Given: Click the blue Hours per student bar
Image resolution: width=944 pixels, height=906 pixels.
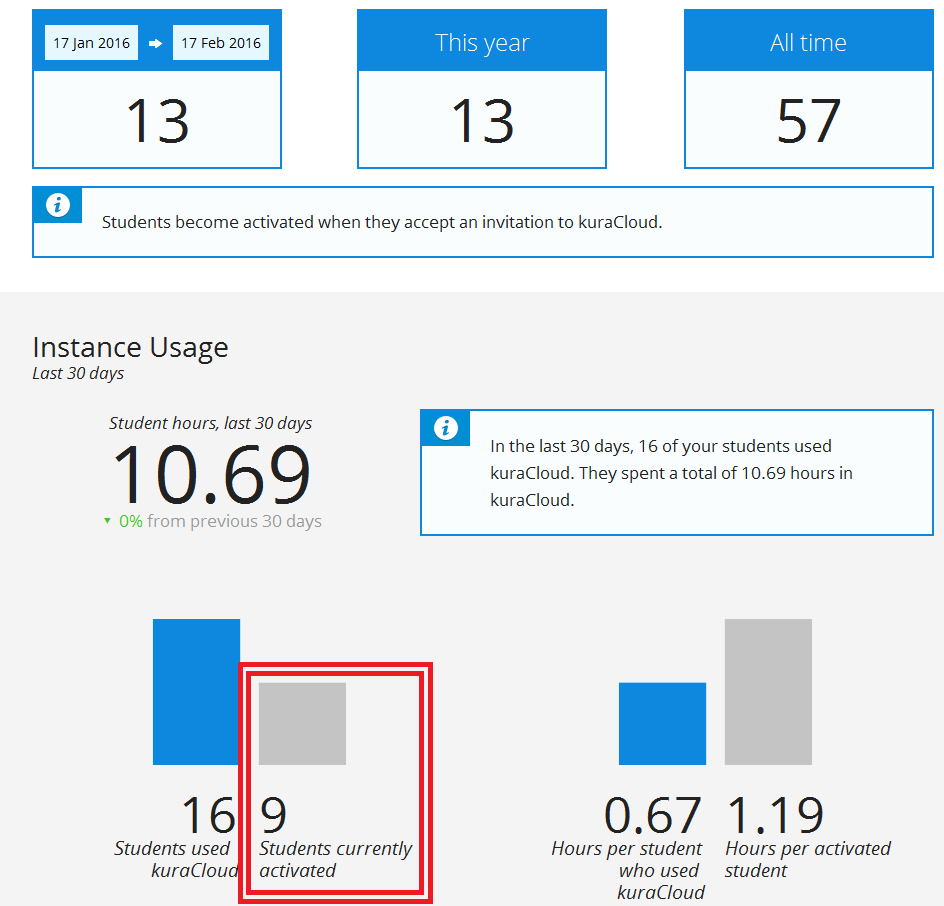Looking at the screenshot, I should point(662,723).
